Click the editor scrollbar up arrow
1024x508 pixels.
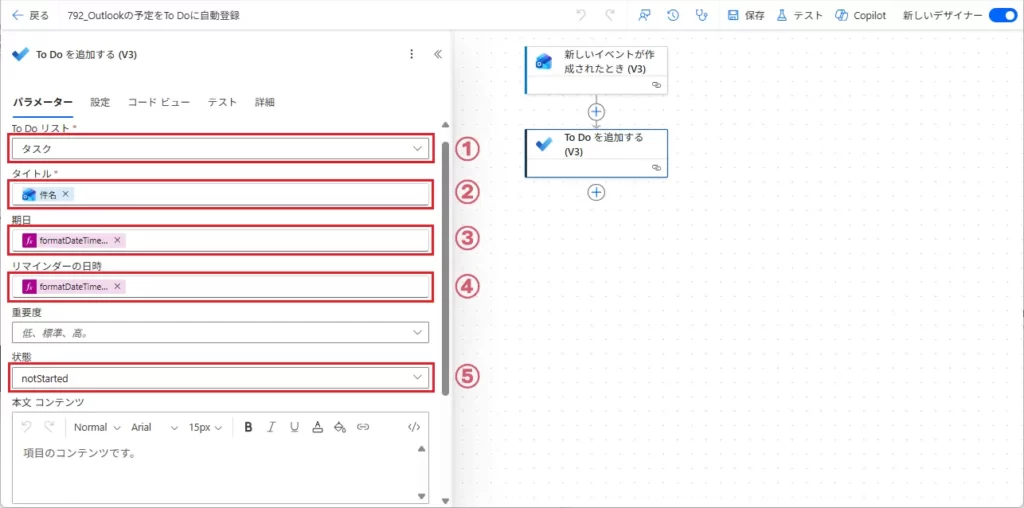(x=421, y=449)
